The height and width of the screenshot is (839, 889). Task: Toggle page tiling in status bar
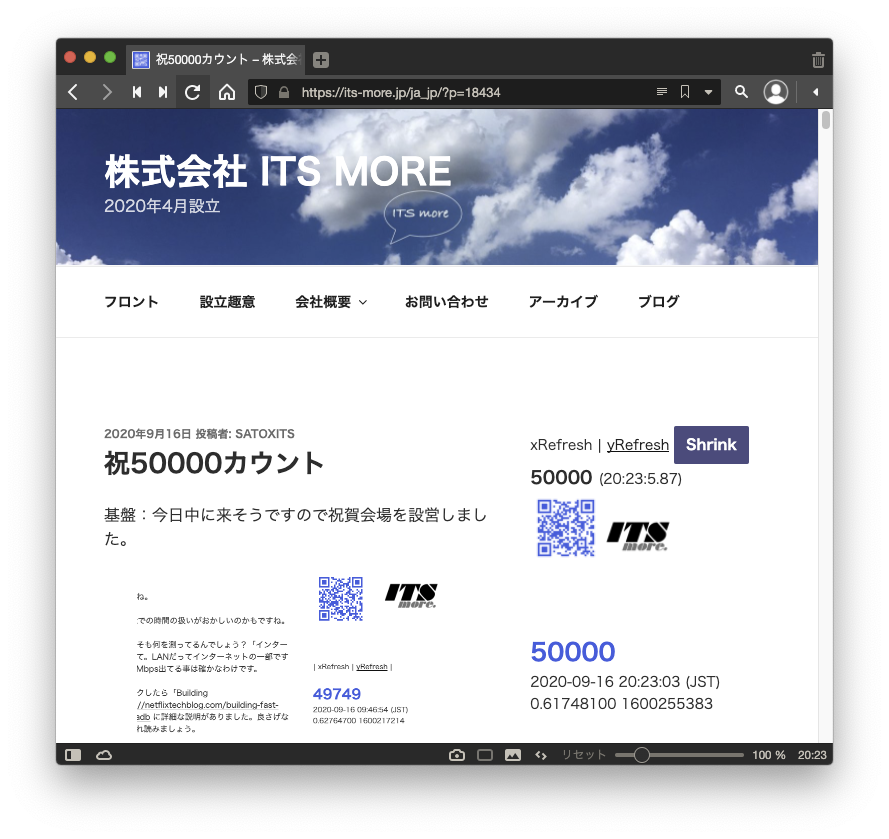pyautogui.click(x=485, y=755)
